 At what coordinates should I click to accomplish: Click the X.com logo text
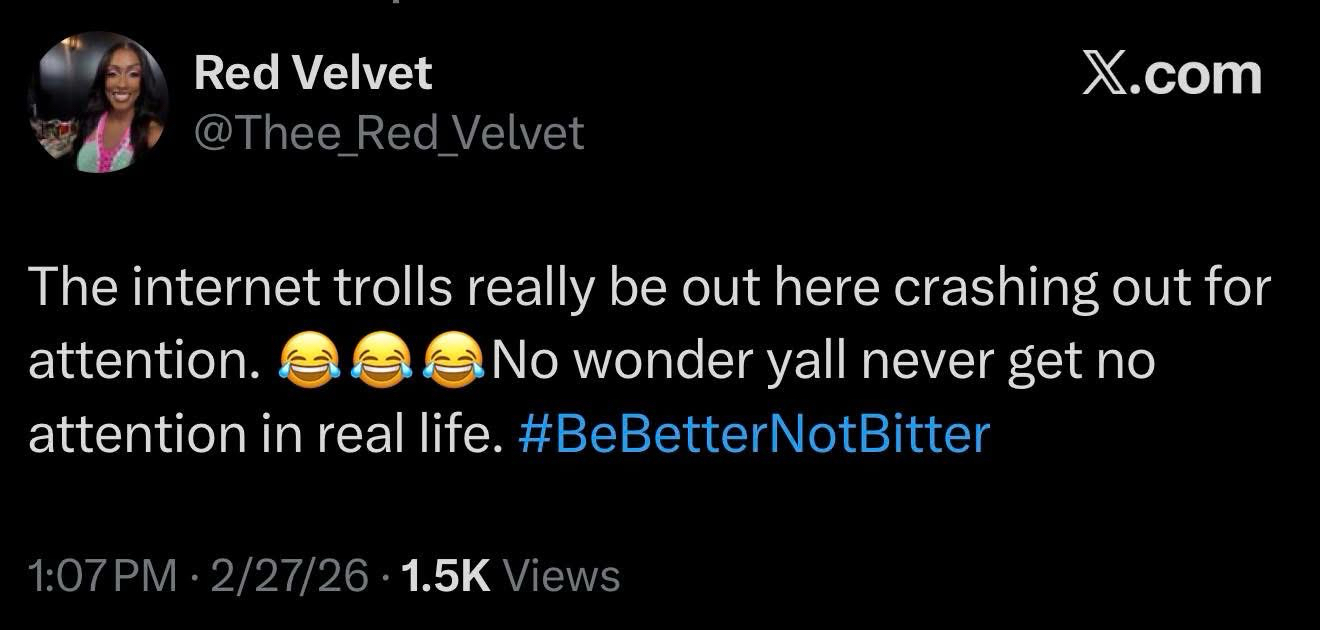coord(1172,75)
